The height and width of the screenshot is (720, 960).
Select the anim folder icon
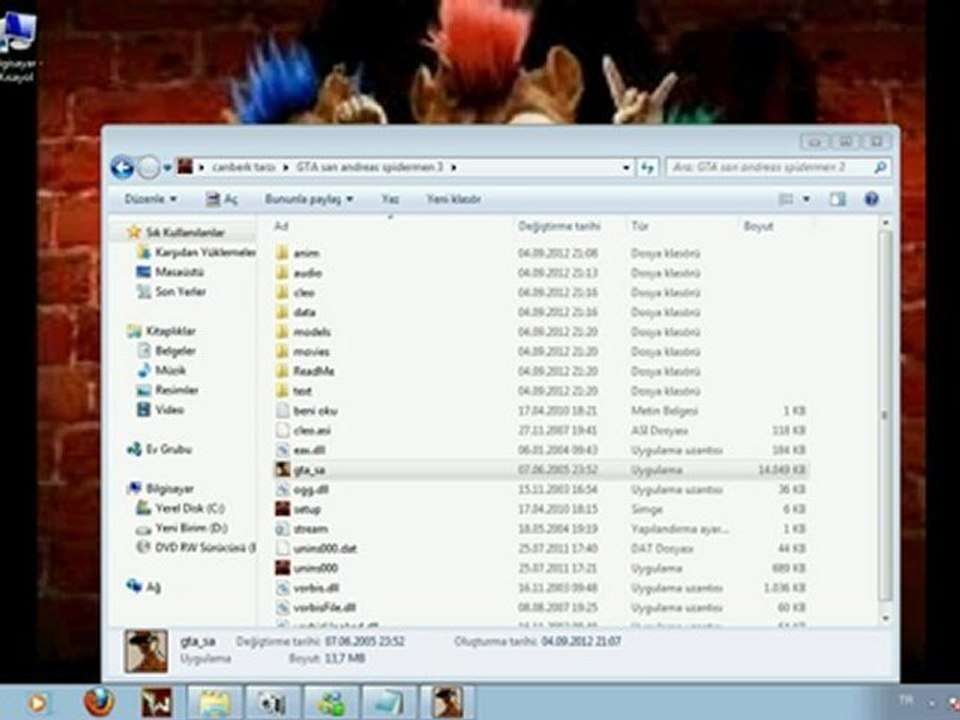[282, 253]
